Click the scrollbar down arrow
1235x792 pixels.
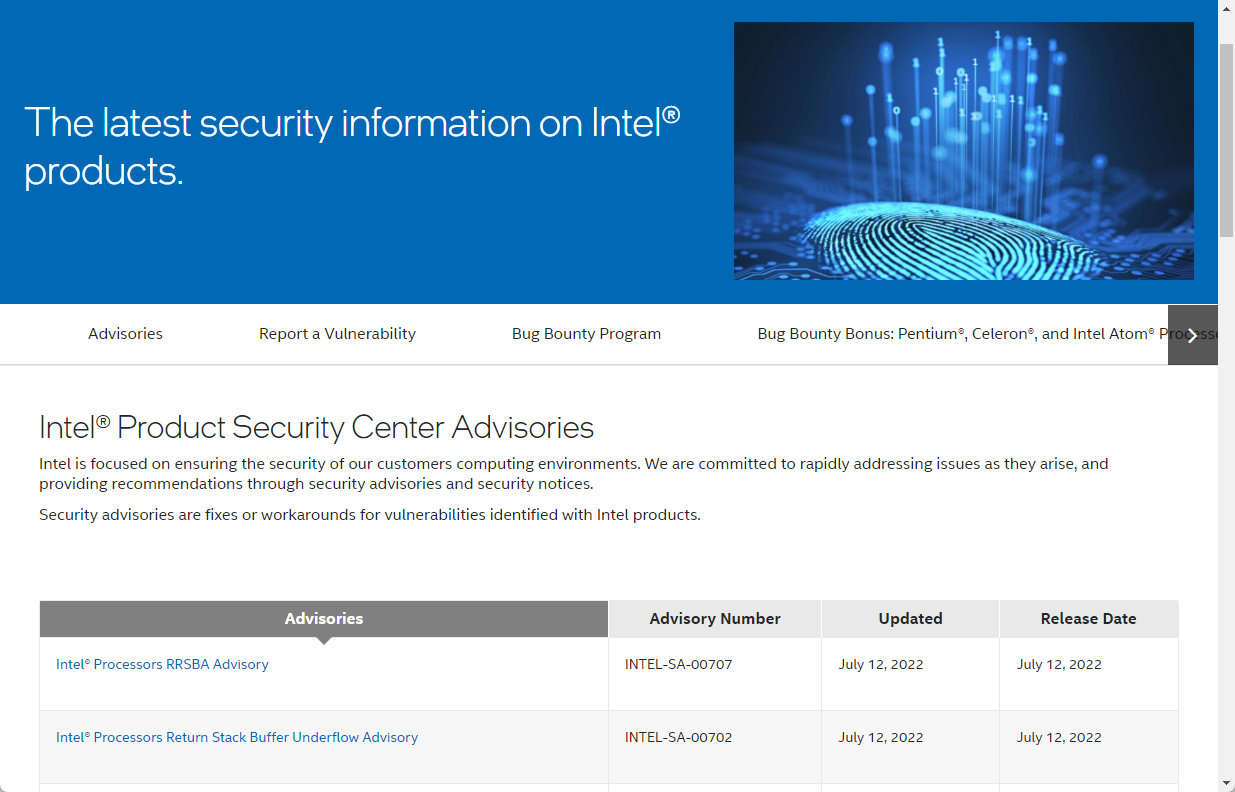pos(1226,783)
